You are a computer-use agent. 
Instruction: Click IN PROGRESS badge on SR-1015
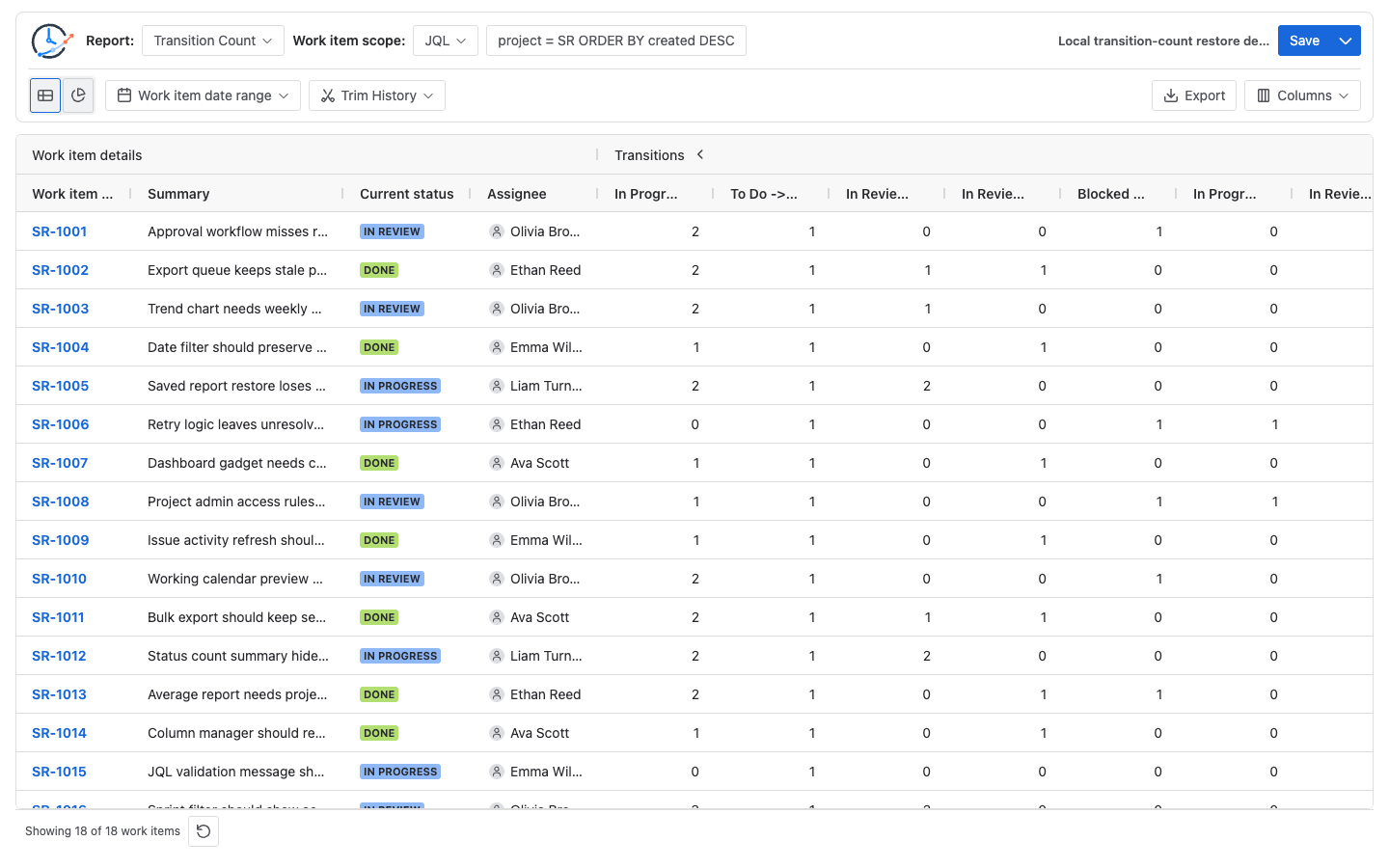pyautogui.click(x=400, y=772)
